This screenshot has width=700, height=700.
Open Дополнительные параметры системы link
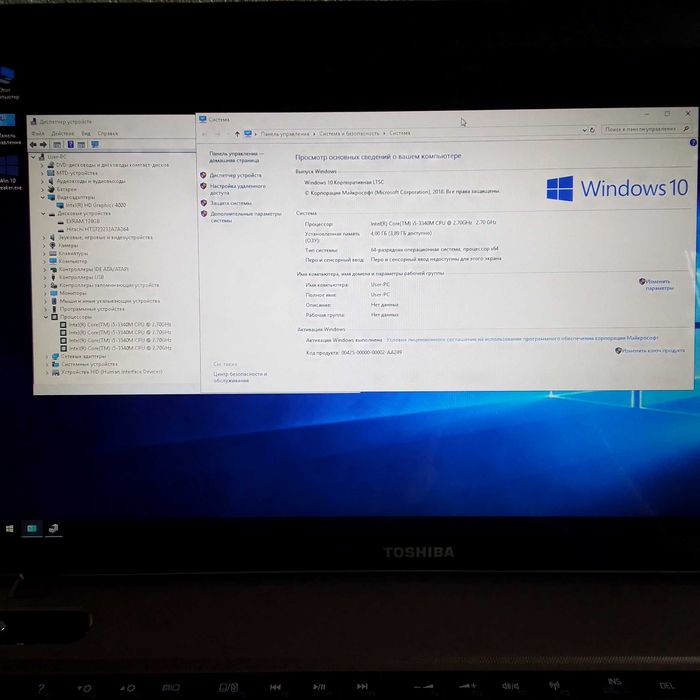pyautogui.click(x=246, y=217)
